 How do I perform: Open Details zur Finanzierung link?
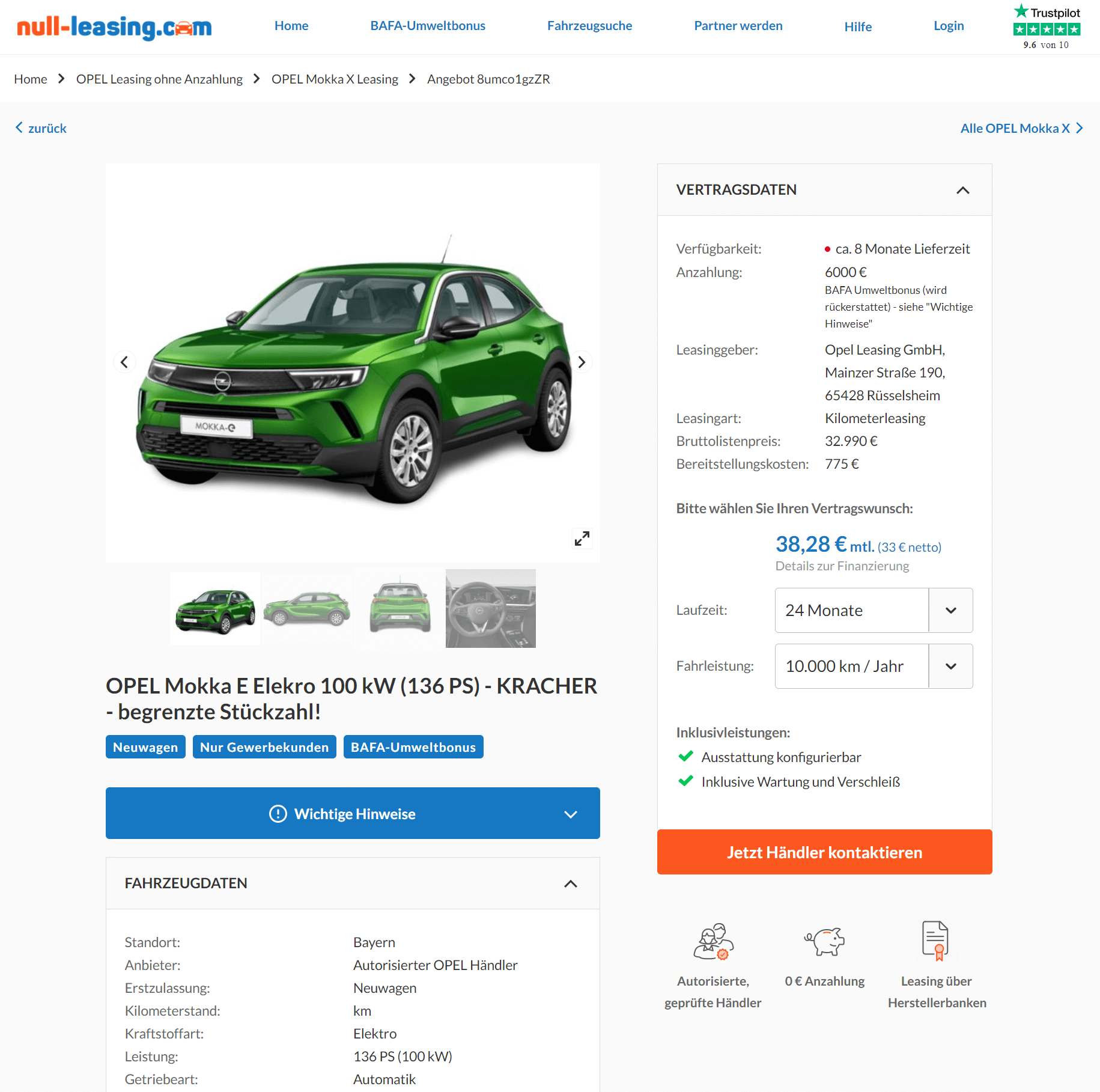[842, 566]
